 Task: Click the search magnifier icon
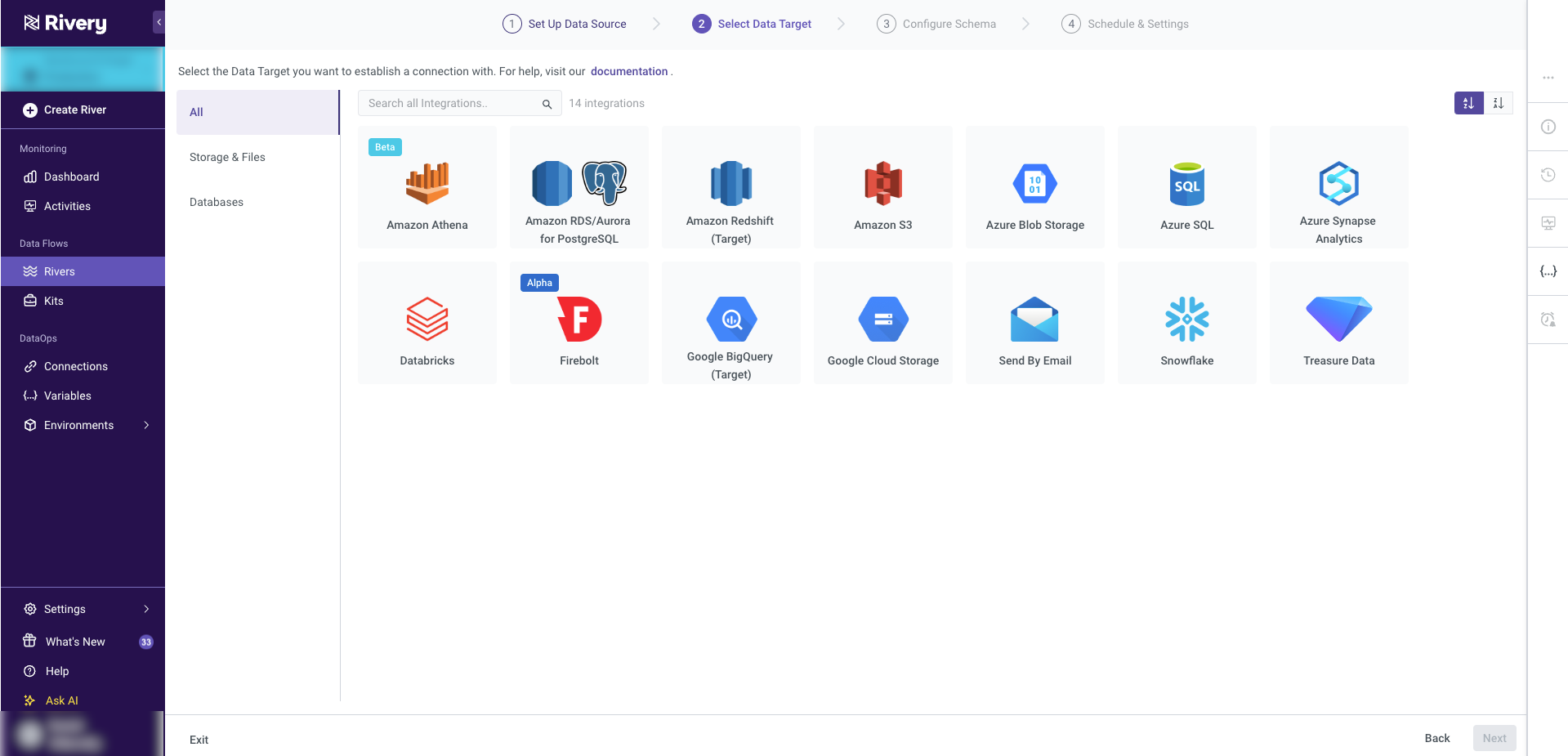(x=547, y=104)
